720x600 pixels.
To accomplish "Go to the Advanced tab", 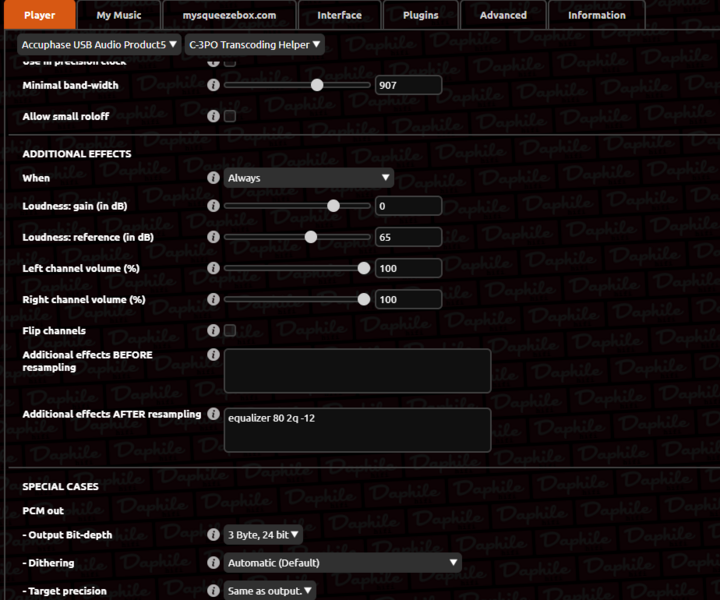I will pyautogui.click(x=503, y=15).
